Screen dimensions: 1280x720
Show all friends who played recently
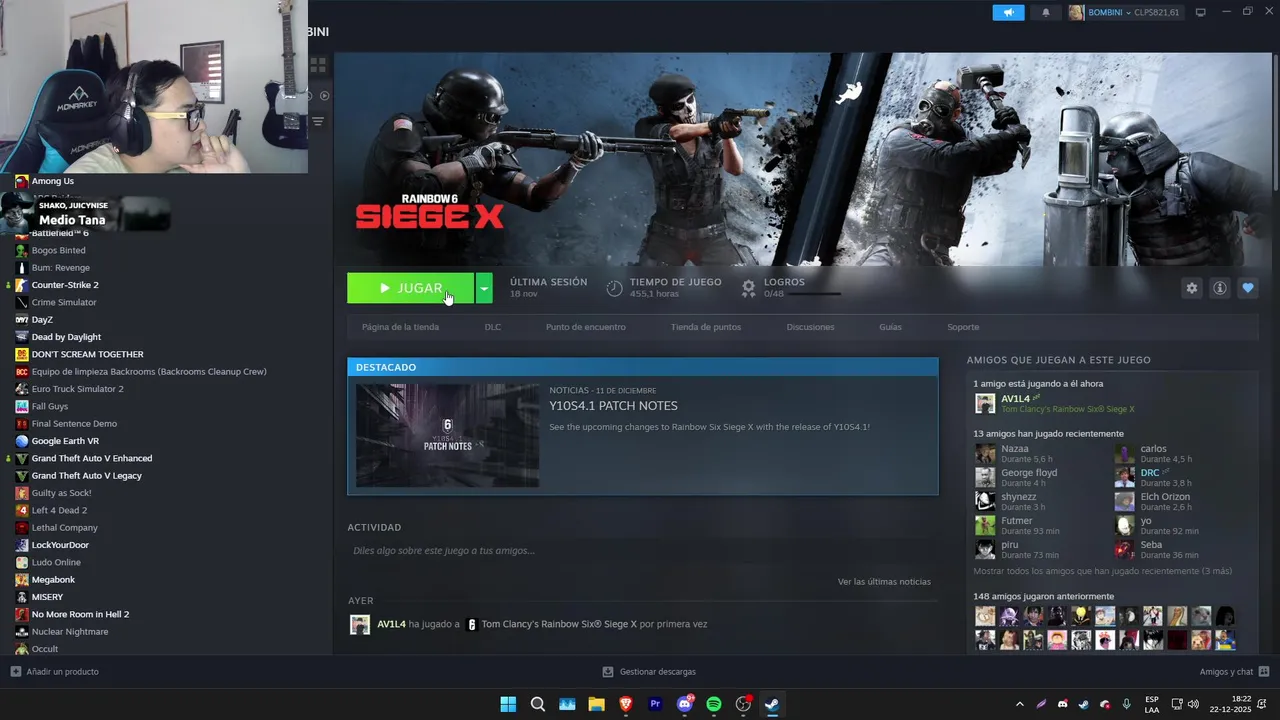[1102, 571]
